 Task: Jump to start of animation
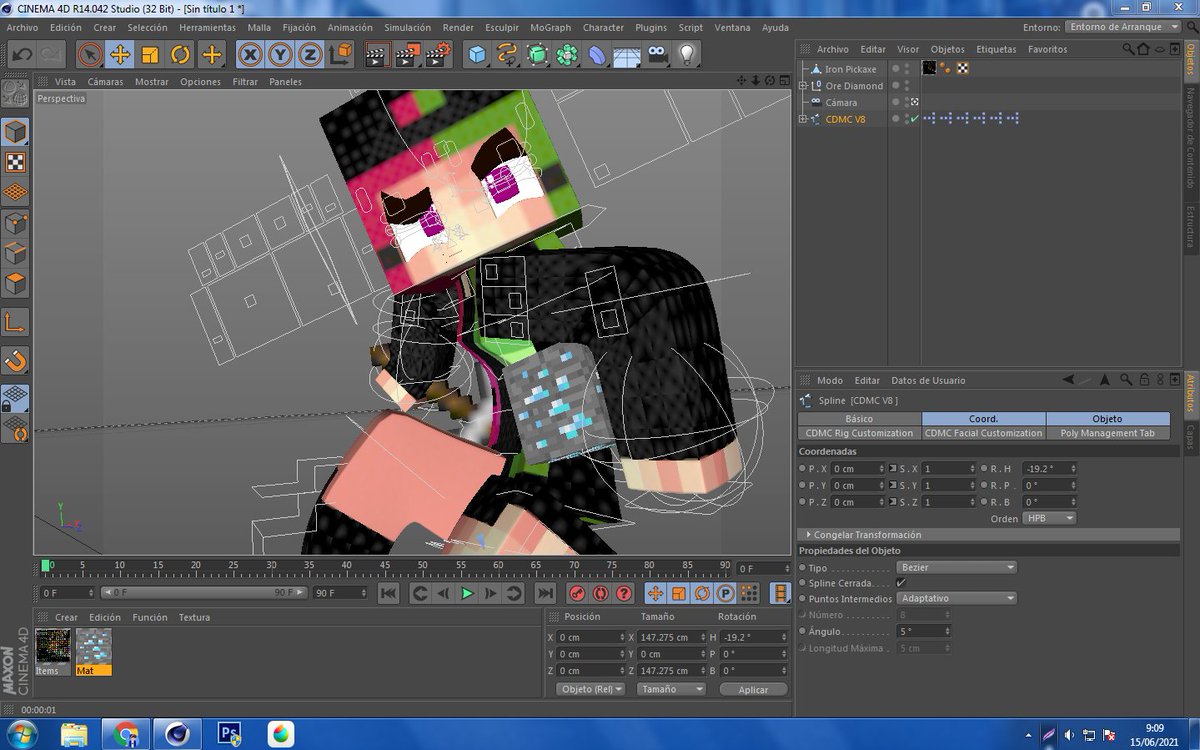(389, 593)
